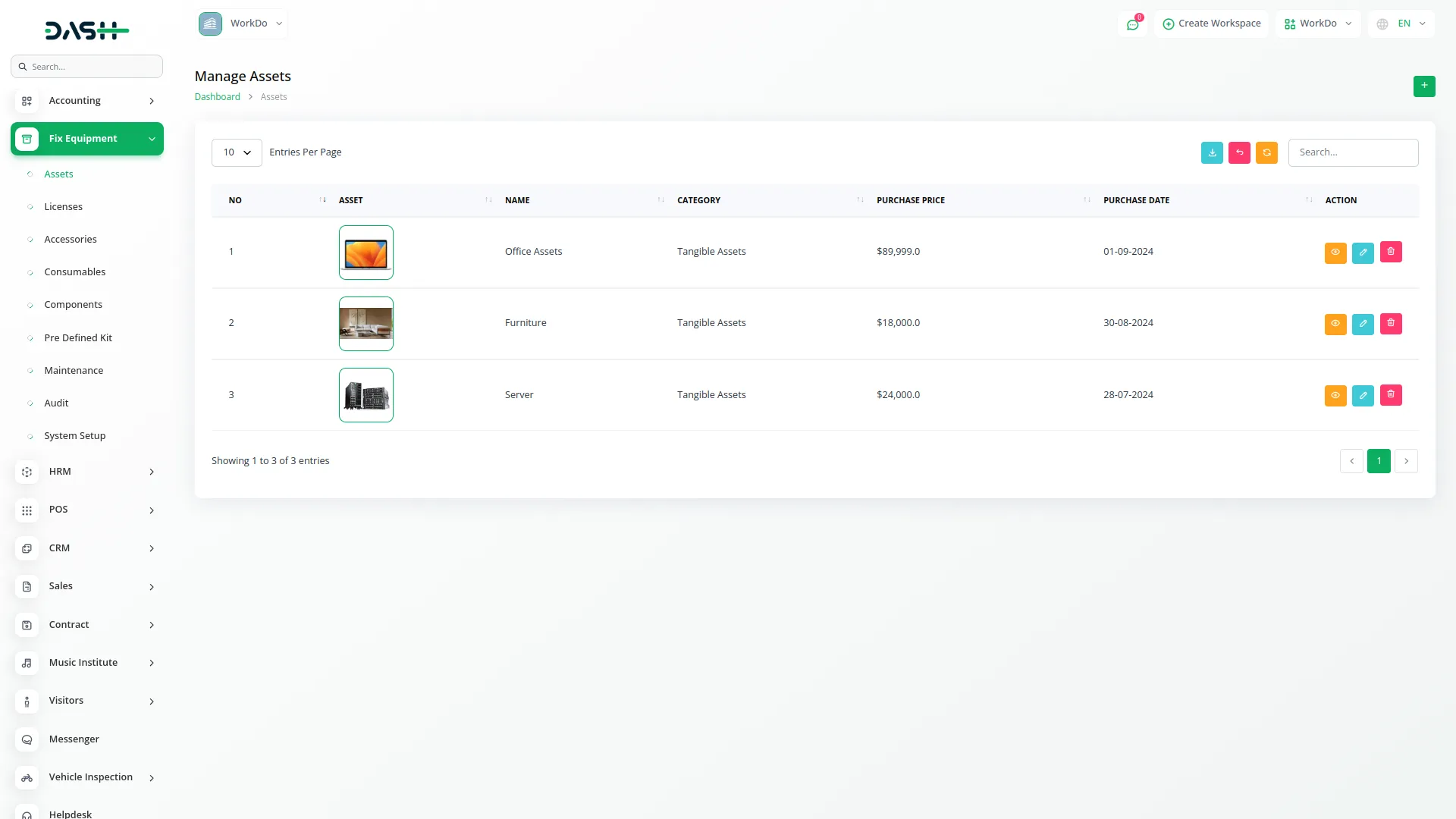Go to Maintenance submenu item
Screen dimensions: 1456x819
click(74, 370)
